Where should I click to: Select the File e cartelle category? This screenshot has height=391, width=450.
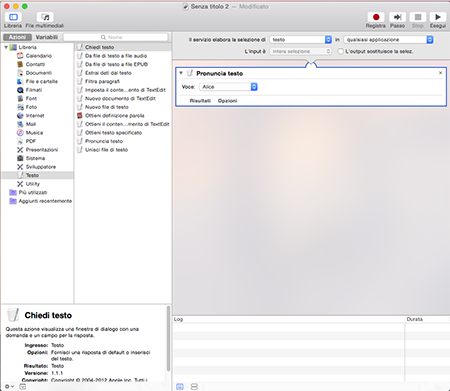(42, 81)
